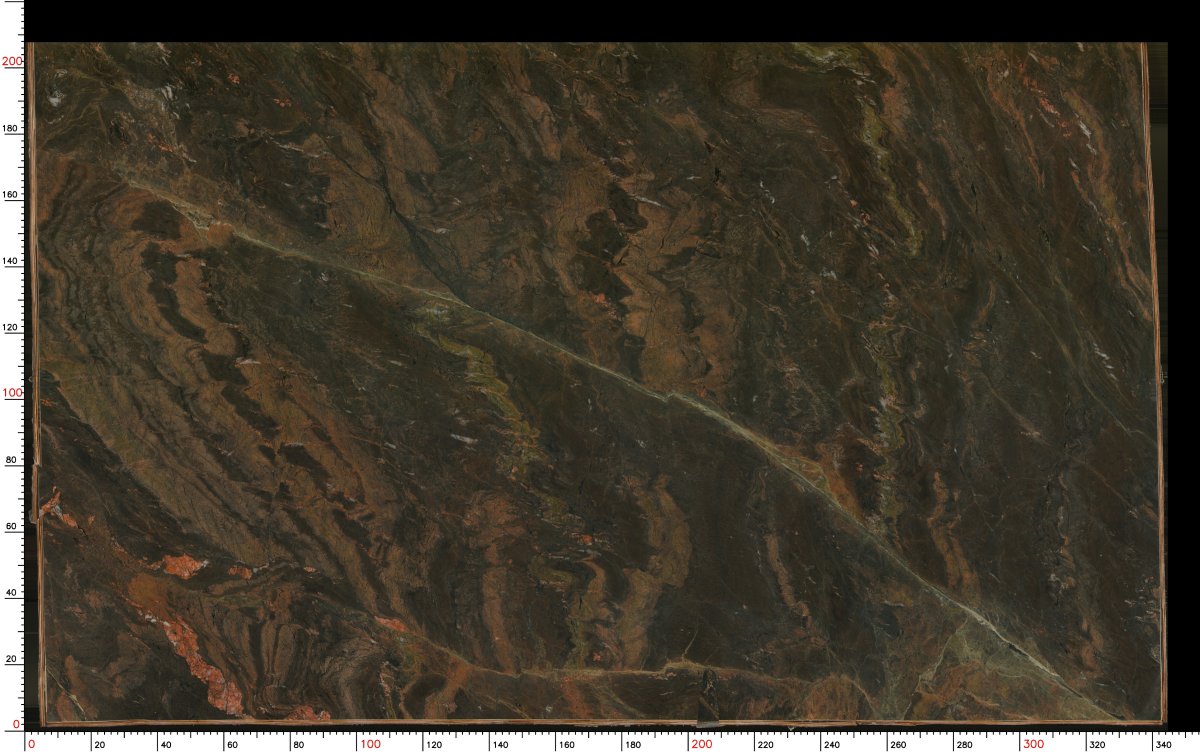Click the 140 label on the left ruler

tap(12, 260)
